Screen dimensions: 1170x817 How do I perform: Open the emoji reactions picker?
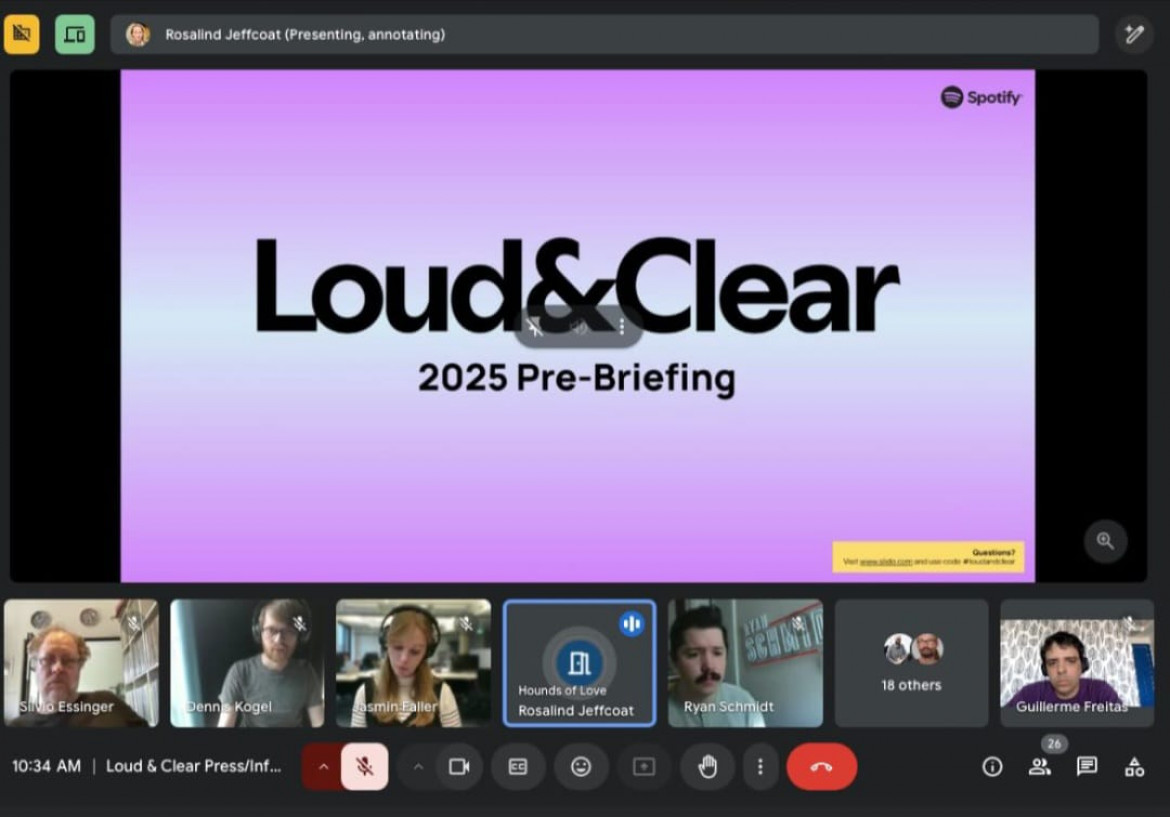[x=581, y=766]
